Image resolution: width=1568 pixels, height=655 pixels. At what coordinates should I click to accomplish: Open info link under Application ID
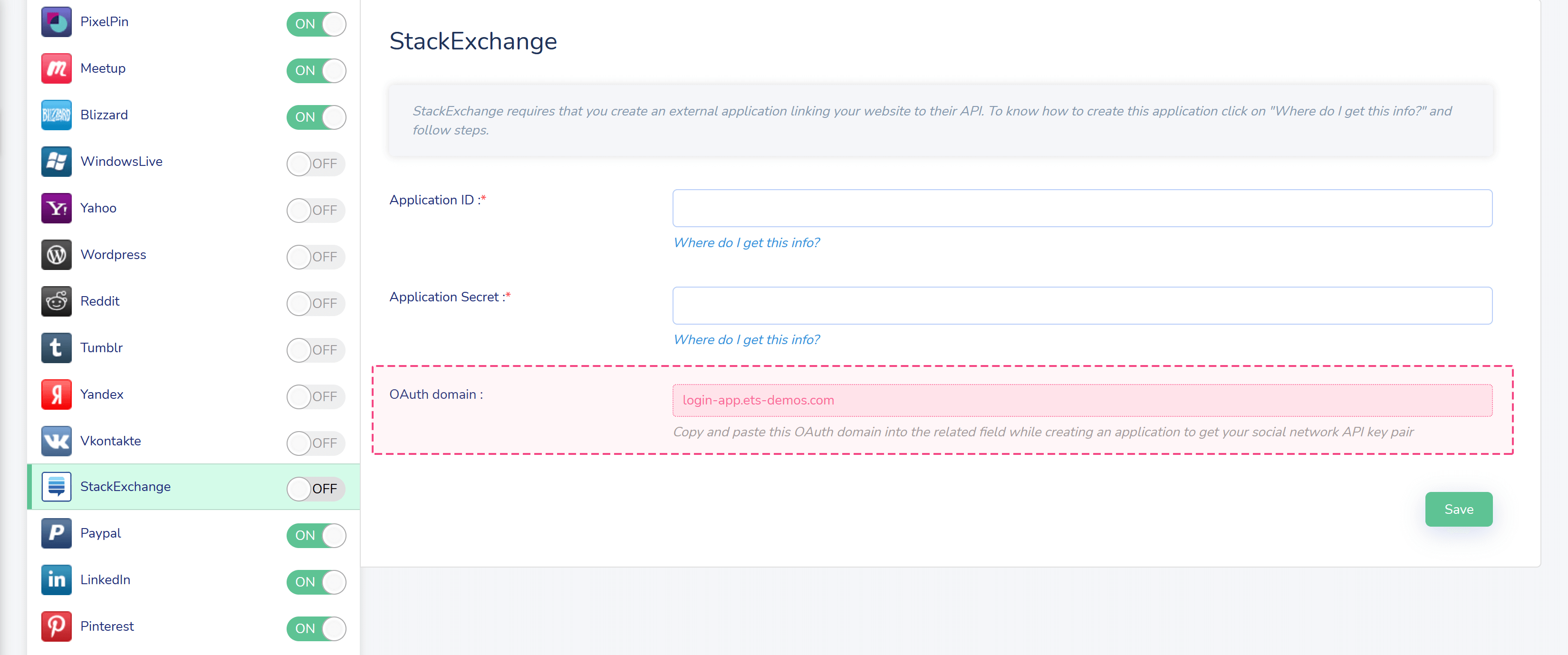[746, 243]
